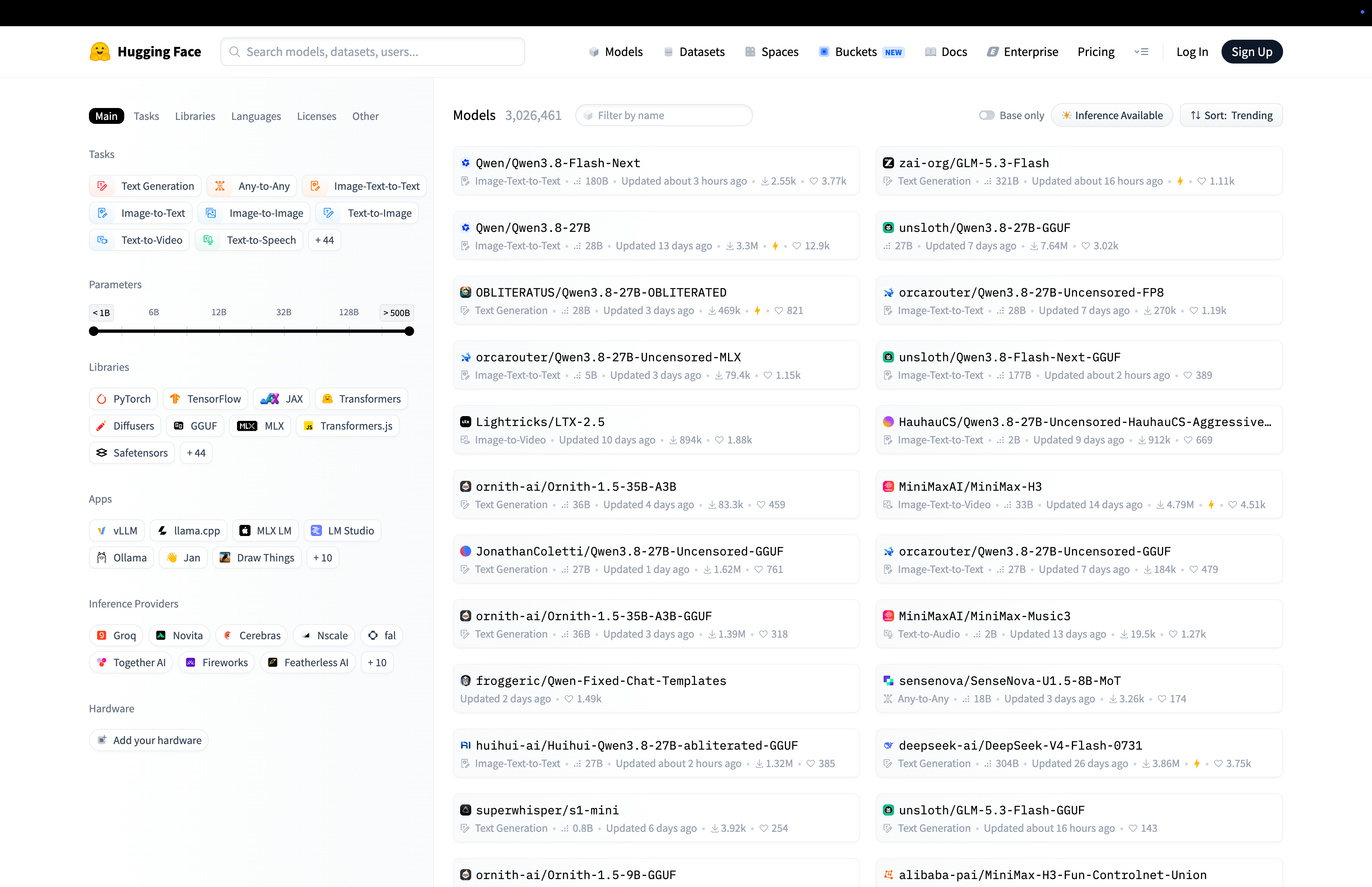Click the TensorFlow library icon
This screenshot has height=887, width=1372.
coord(175,399)
